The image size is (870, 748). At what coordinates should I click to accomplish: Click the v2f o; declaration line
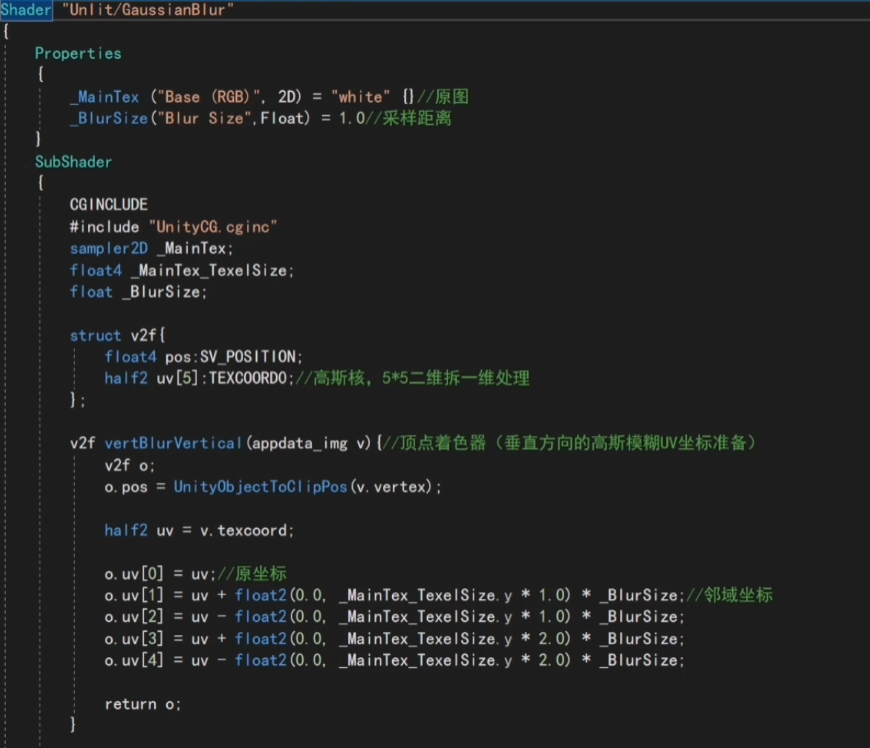click(x=130, y=465)
